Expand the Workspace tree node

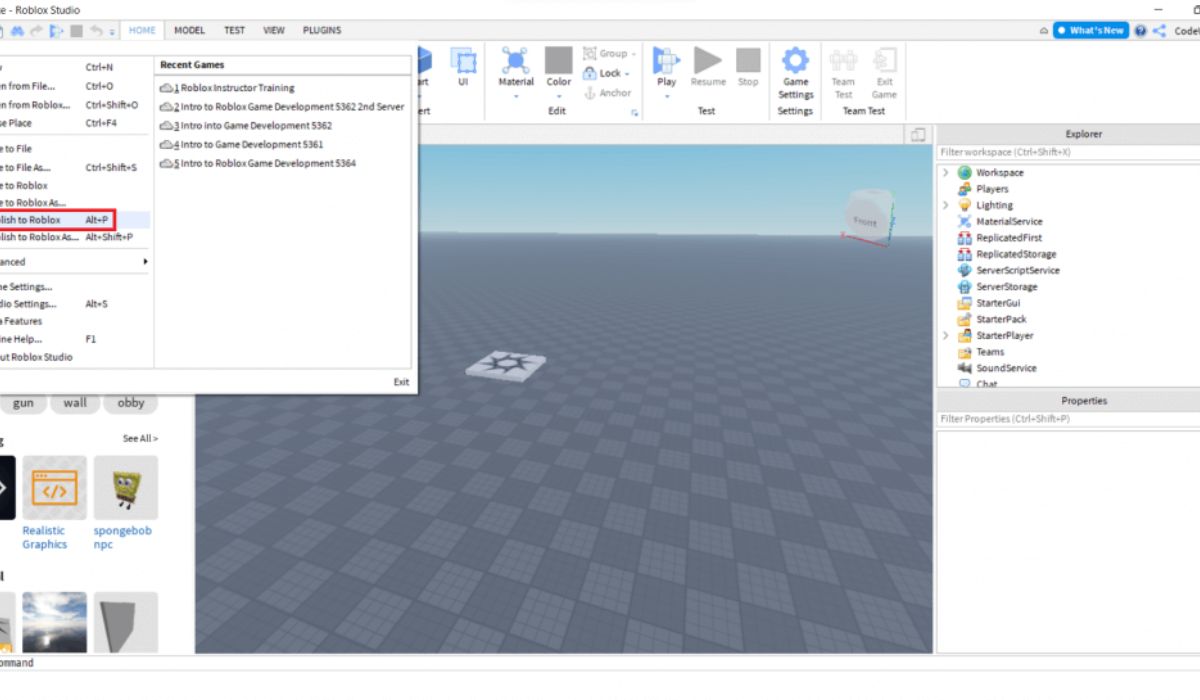click(945, 173)
